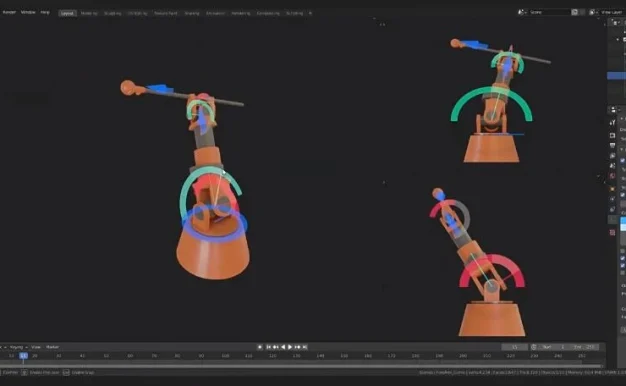
Task: Jump to the previous keyframe
Action: (x=275, y=347)
